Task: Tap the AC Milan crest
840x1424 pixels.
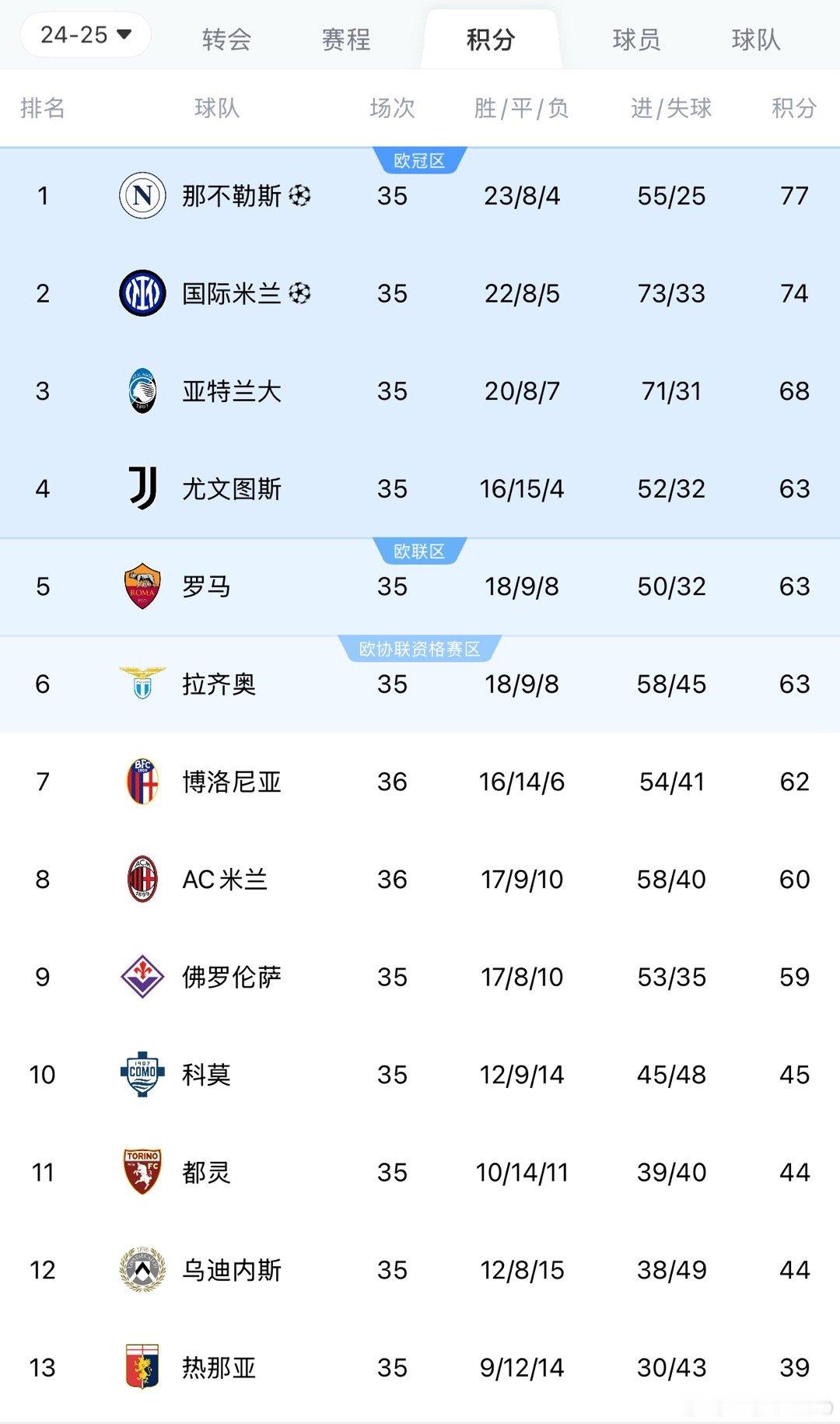Action: point(142,879)
